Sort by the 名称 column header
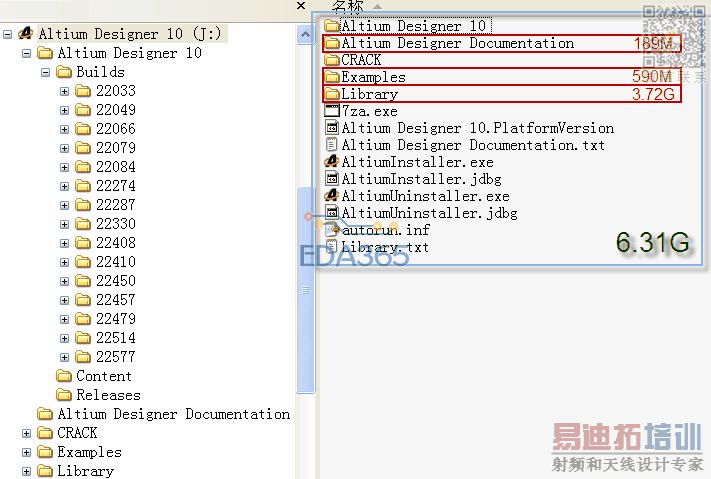 click(x=347, y=6)
